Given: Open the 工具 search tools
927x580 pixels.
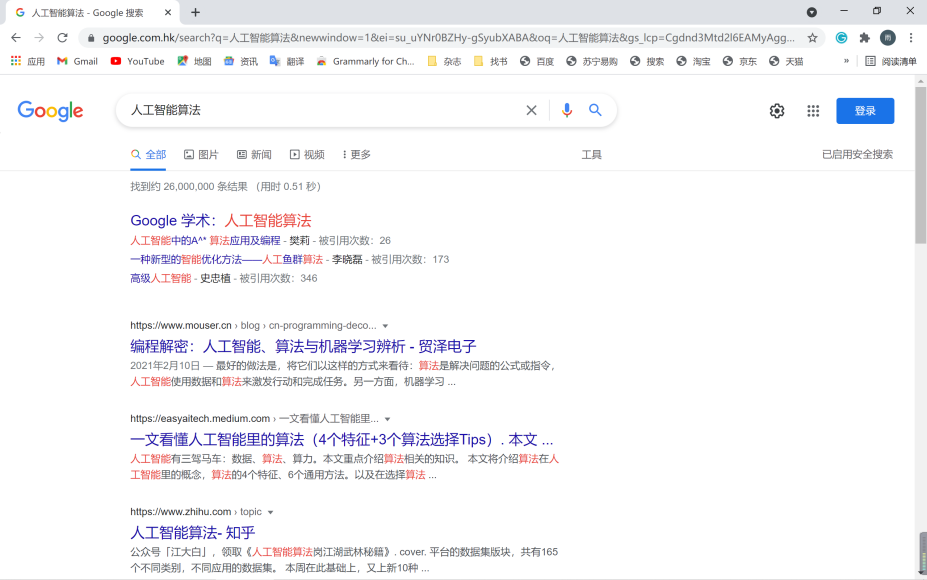Looking at the screenshot, I should [x=592, y=155].
